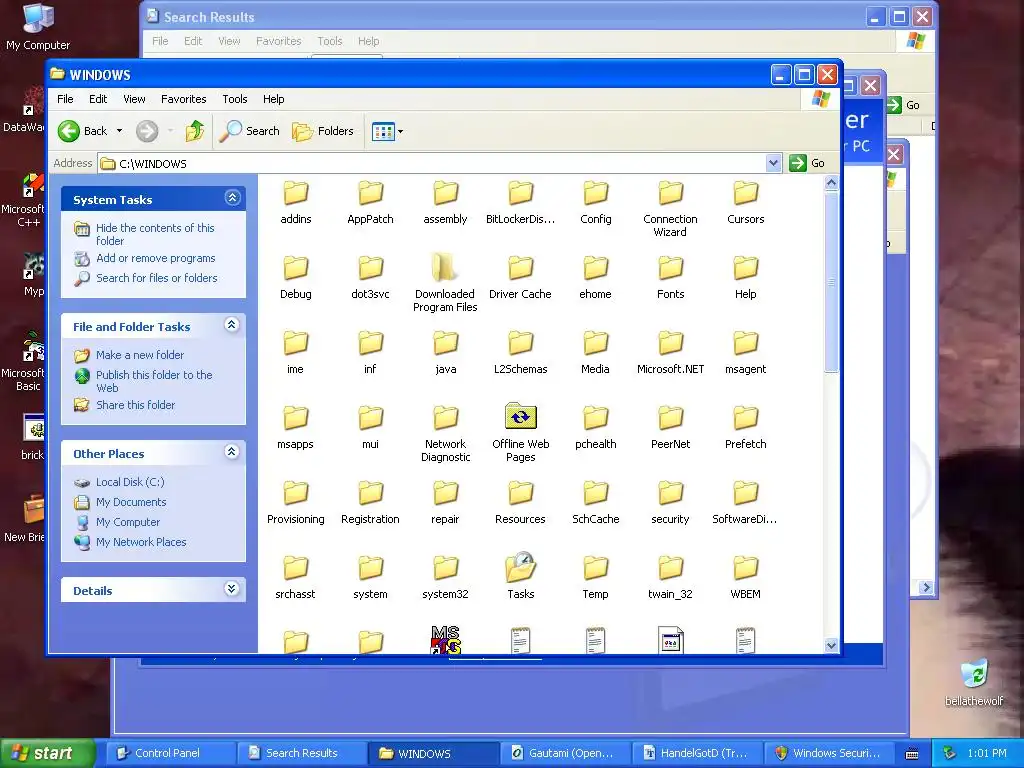This screenshot has width=1024, height=768.
Task: Switch to Gautami taskbar button
Action: point(565,753)
